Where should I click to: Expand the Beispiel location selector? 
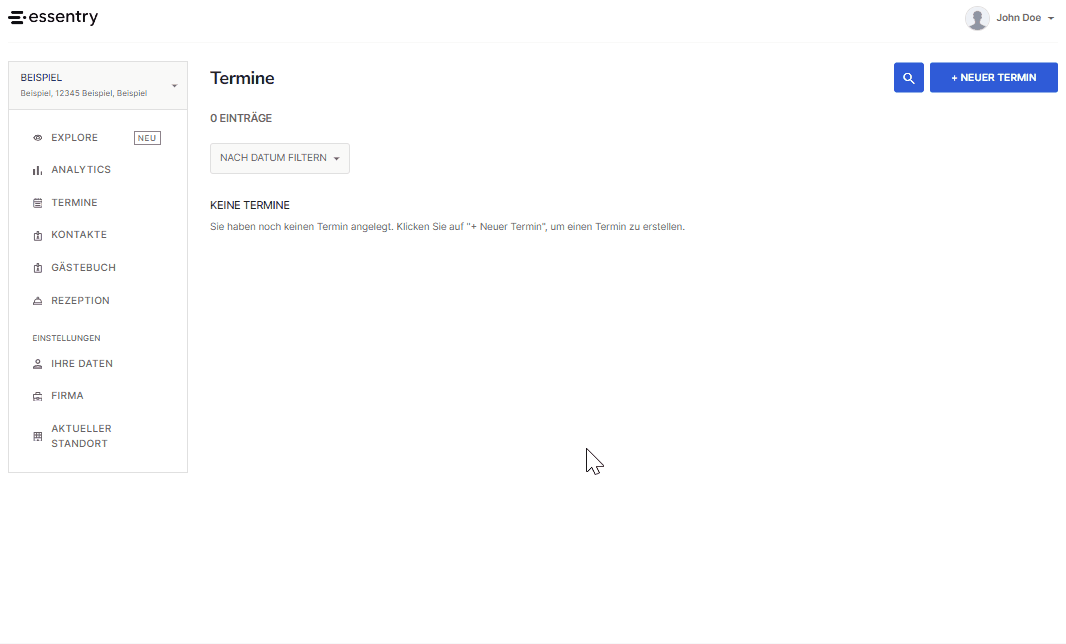pyautogui.click(x=98, y=85)
